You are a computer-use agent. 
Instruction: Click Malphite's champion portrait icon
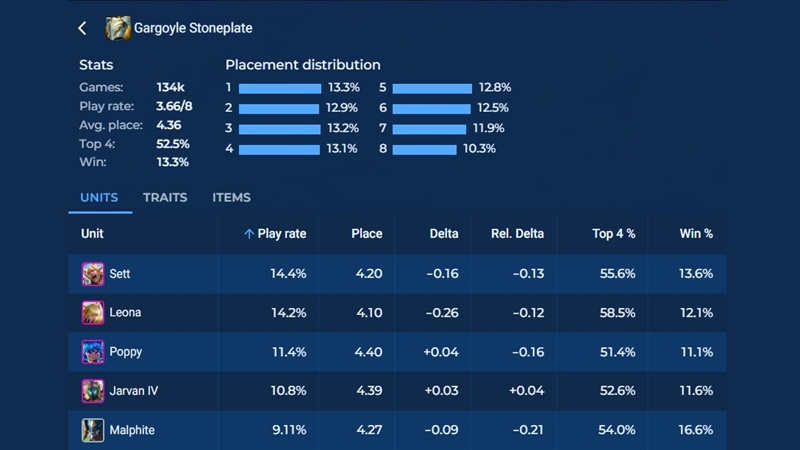pyautogui.click(x=93, y=430)
